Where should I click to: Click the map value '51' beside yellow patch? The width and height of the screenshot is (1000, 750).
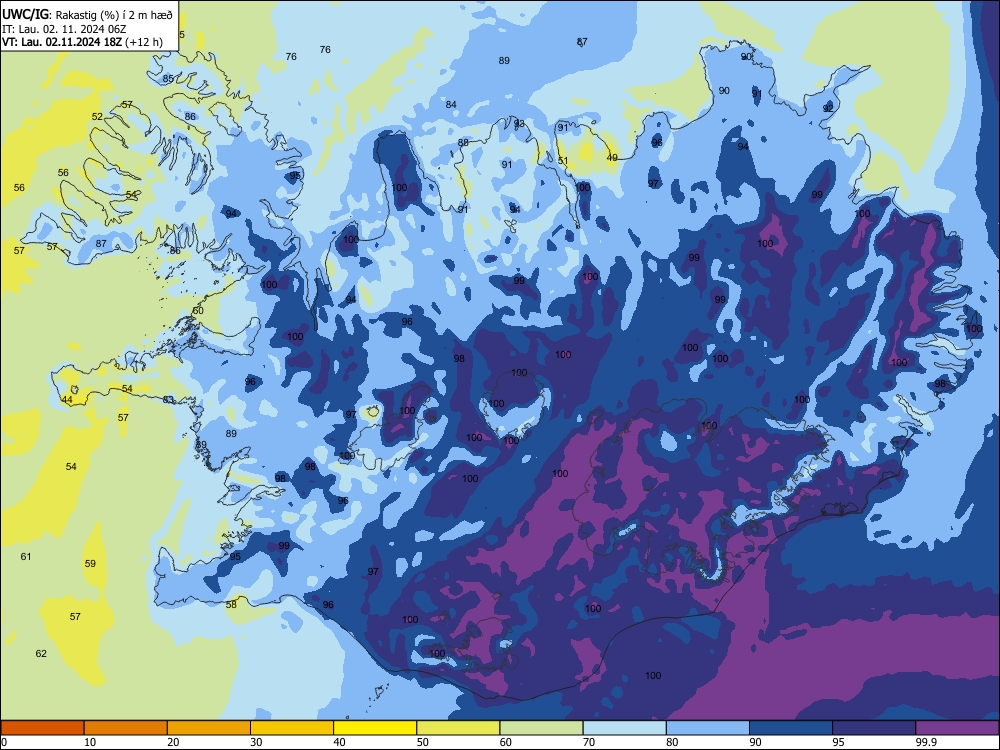point(562,161)
